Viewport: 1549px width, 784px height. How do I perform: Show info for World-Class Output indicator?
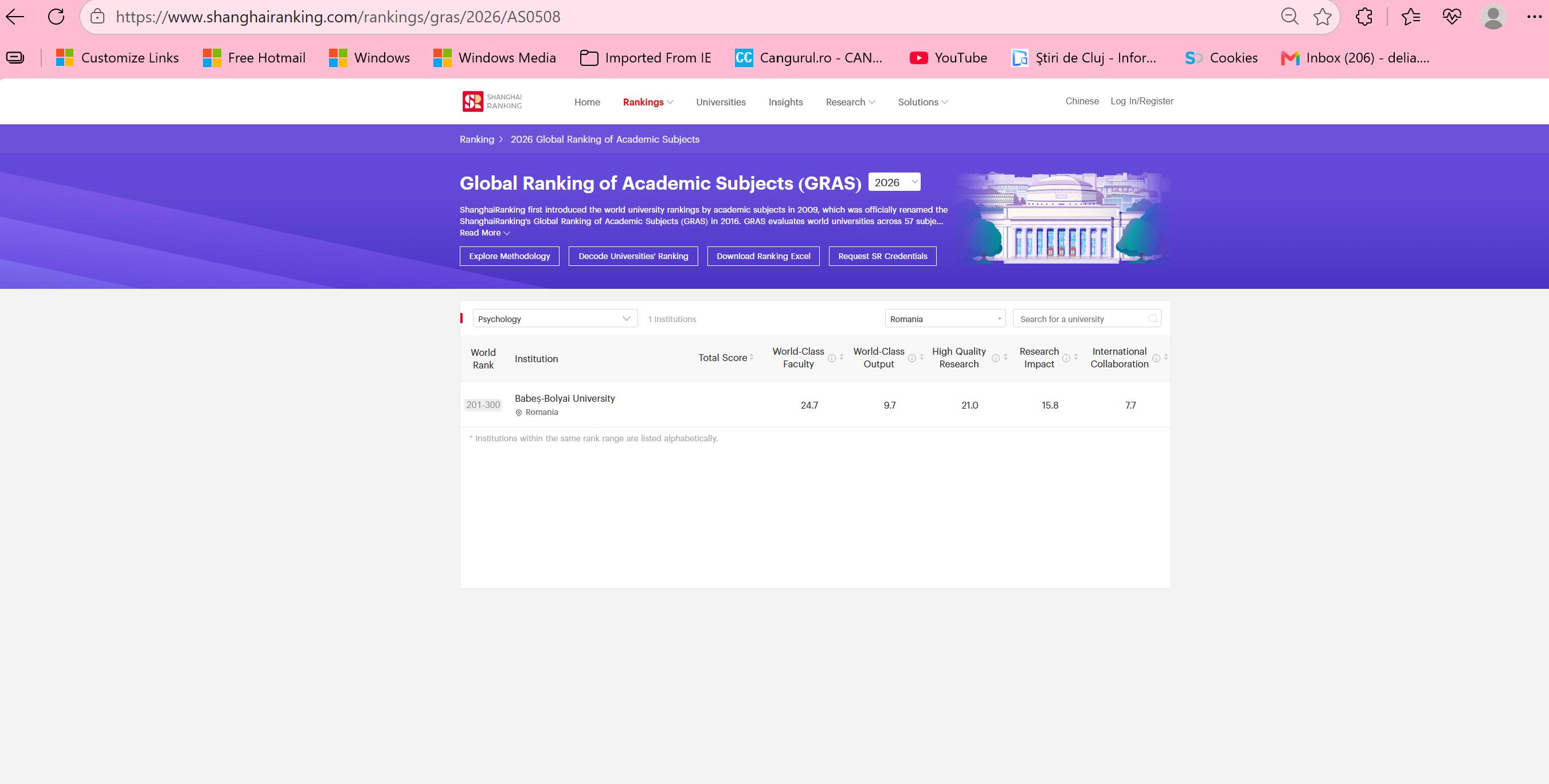(x=912, y=358)
